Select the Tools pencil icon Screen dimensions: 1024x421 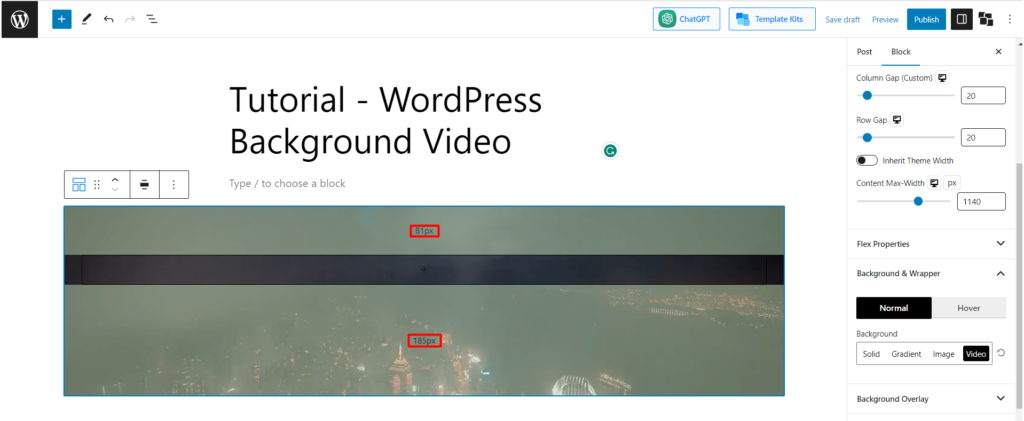[86, 19]
